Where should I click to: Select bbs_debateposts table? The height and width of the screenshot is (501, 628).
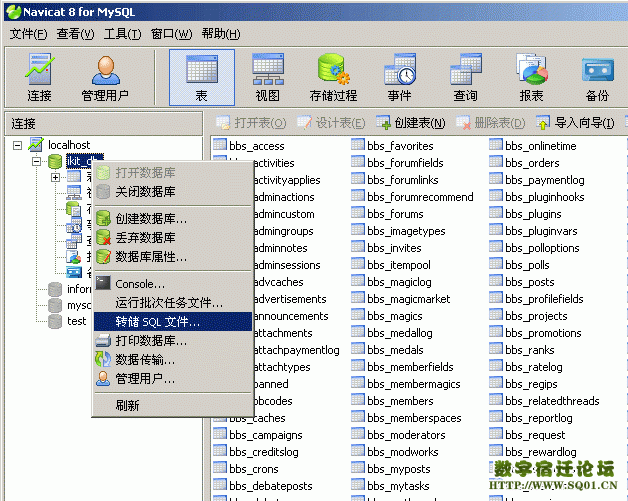[x=270, y=486]
